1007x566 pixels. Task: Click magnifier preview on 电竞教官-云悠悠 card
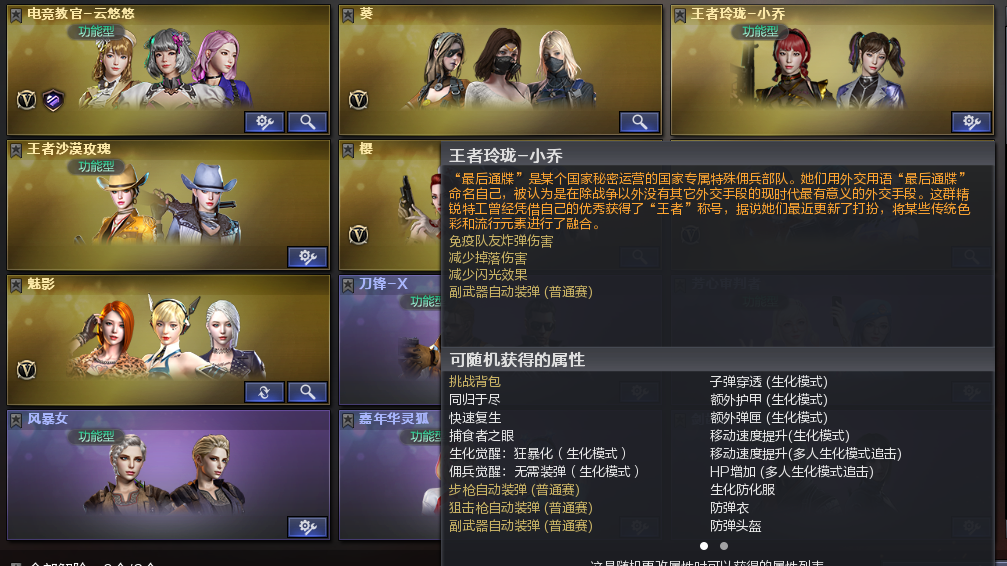[x=308, y=121]
